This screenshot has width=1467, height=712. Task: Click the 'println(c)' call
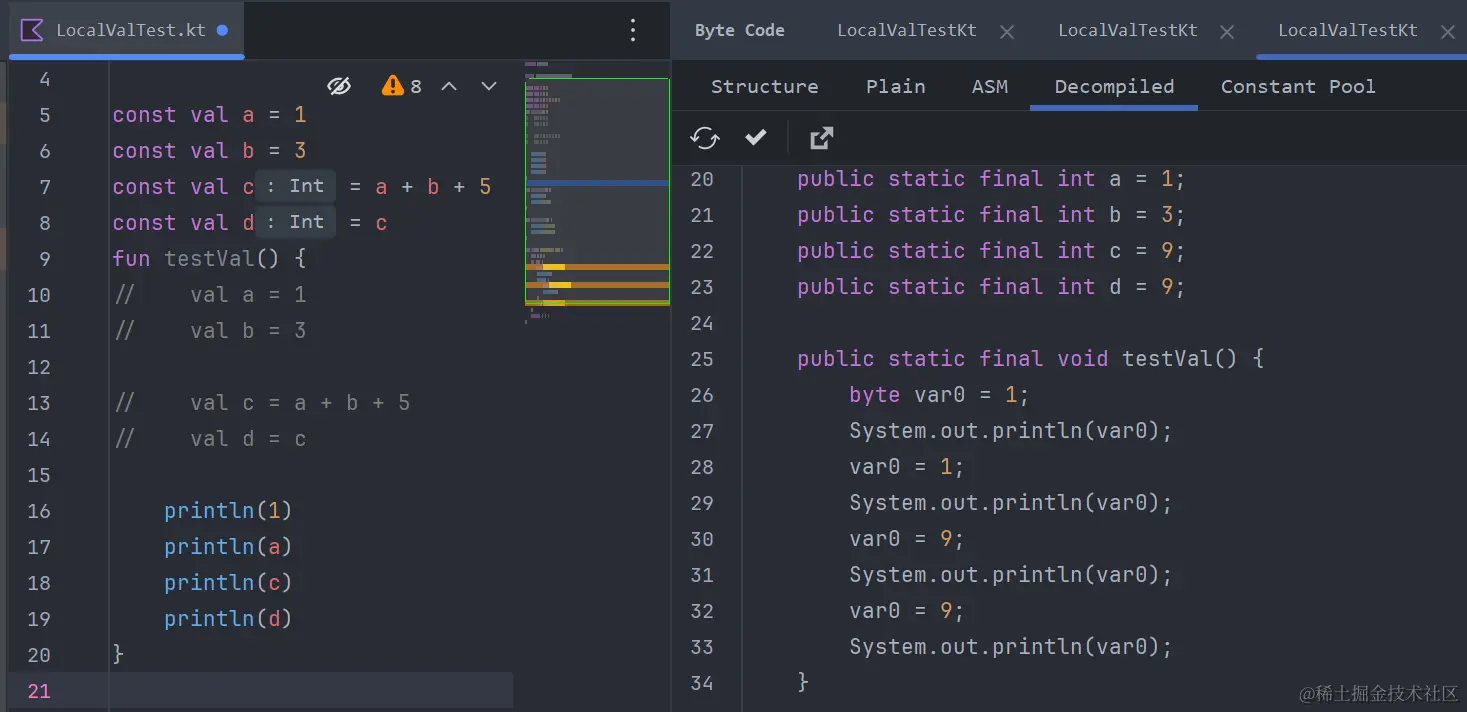[228, 583]
